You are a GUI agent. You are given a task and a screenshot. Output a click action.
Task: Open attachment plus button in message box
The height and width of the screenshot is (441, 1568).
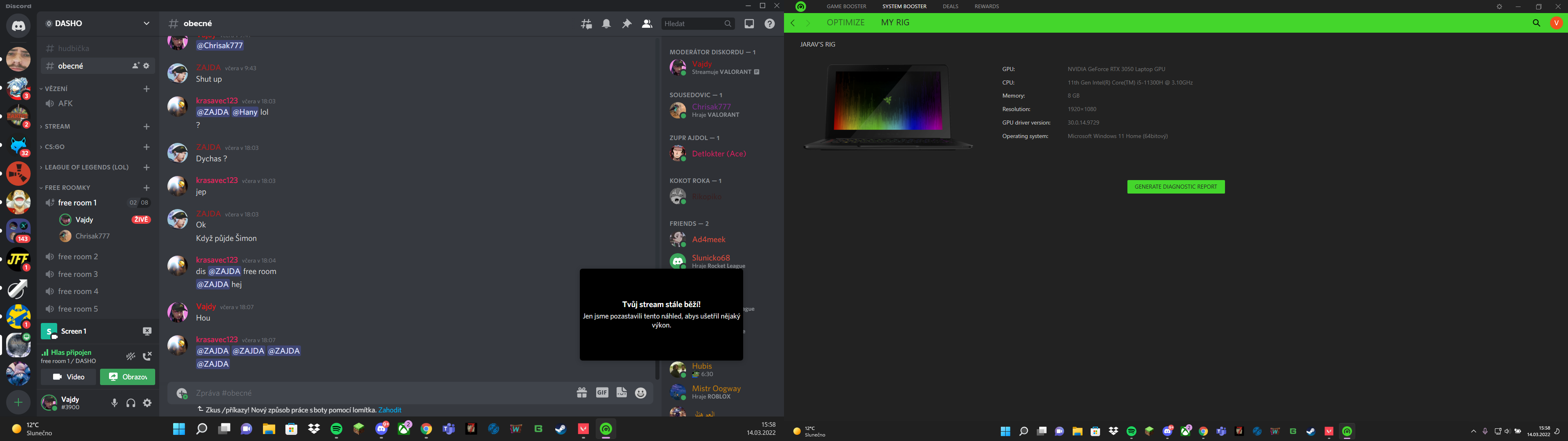(181, 394)
